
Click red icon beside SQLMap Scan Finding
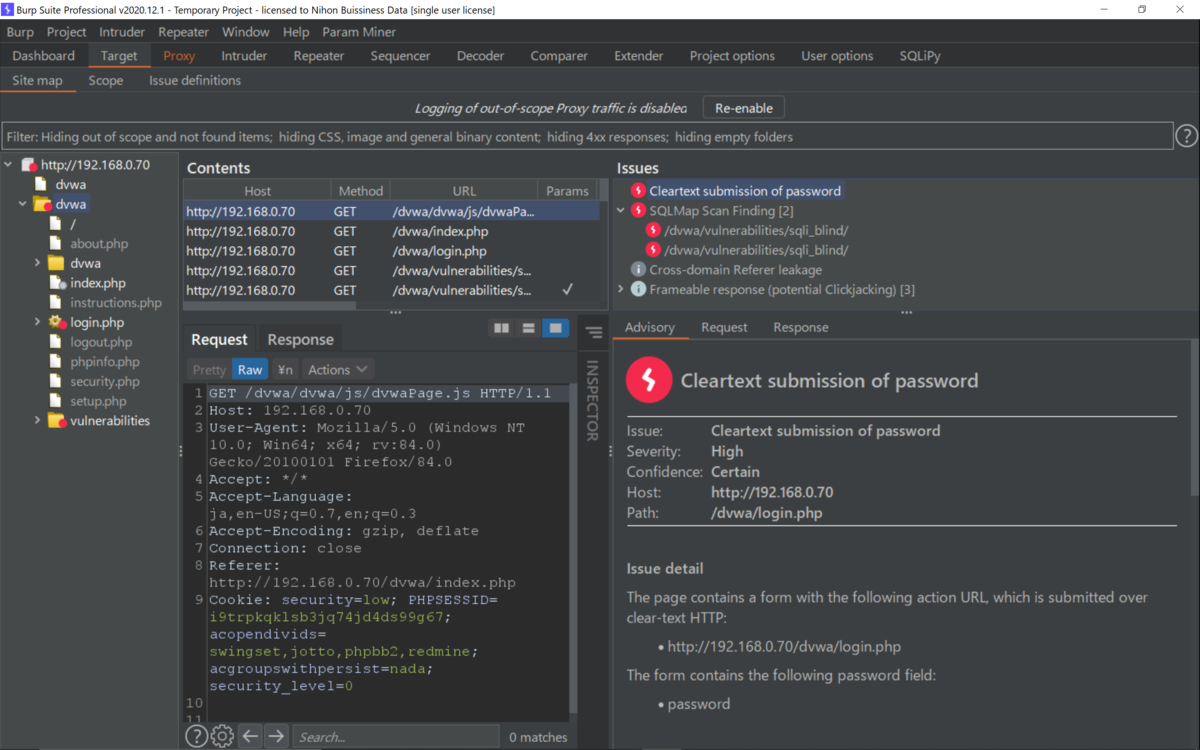tap(638, 211)
